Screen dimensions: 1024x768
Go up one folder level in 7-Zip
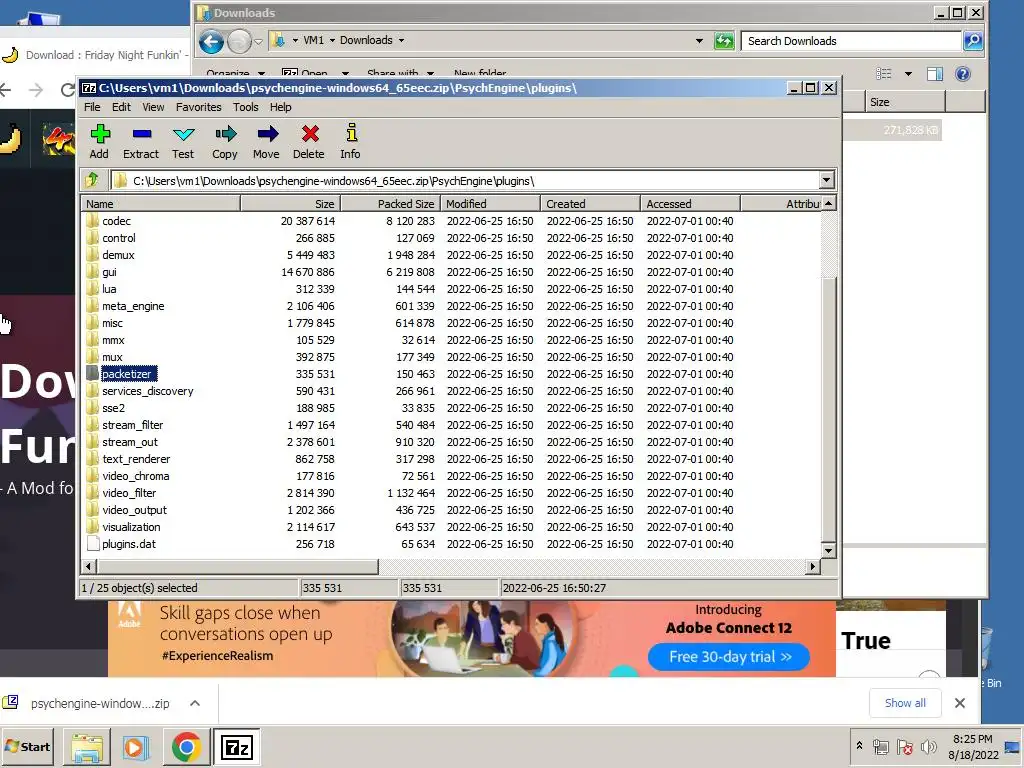click(92, 180)
